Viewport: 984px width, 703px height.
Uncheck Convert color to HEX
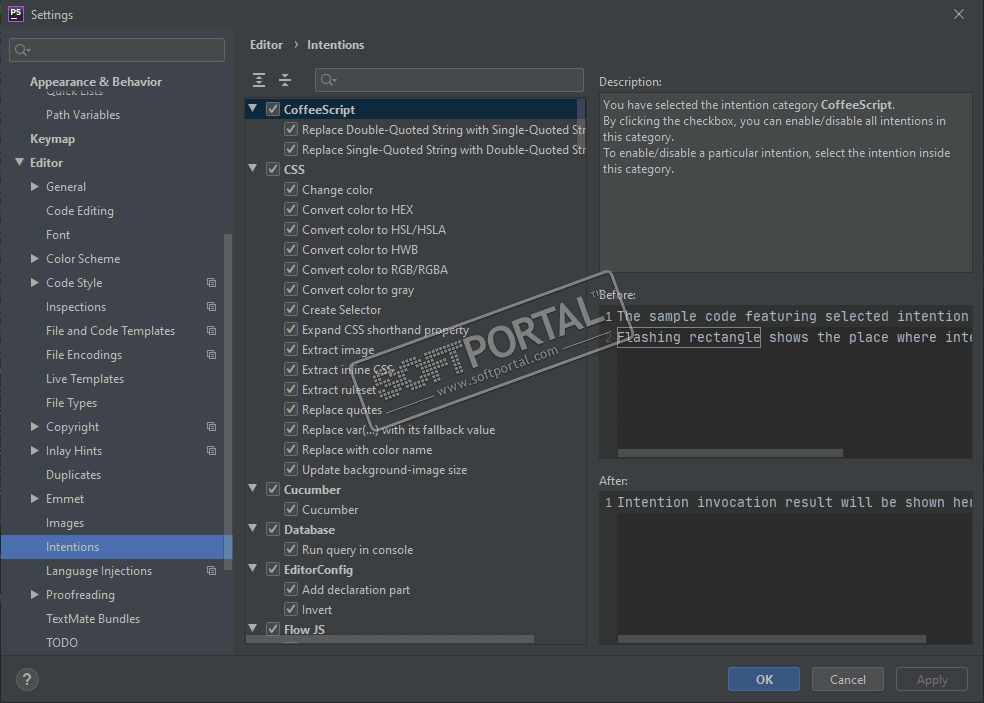click(291, 209)
